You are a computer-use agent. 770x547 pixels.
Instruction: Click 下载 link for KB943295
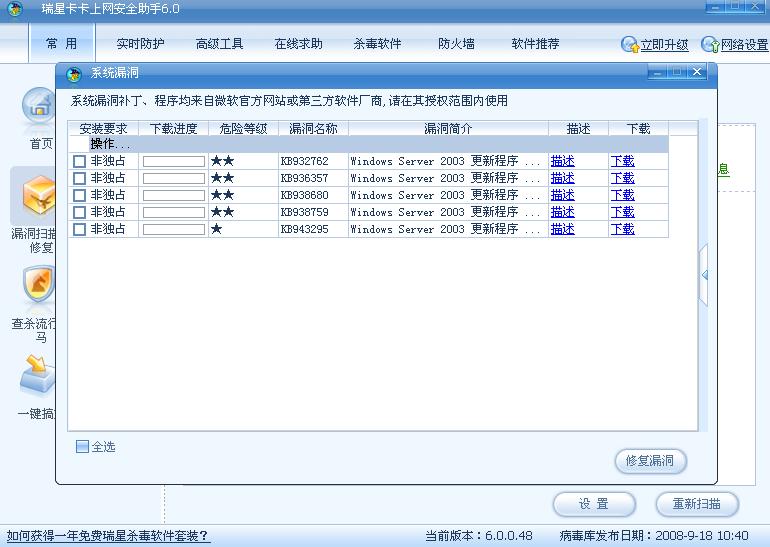623,229
